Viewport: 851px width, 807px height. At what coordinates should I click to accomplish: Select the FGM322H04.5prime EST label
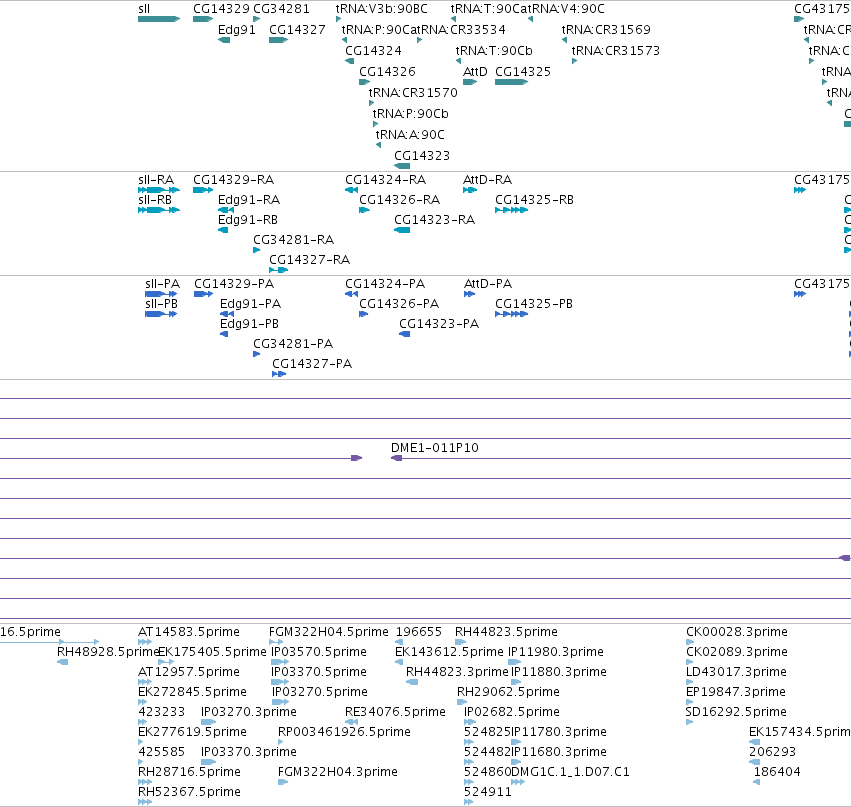point(329,632)
